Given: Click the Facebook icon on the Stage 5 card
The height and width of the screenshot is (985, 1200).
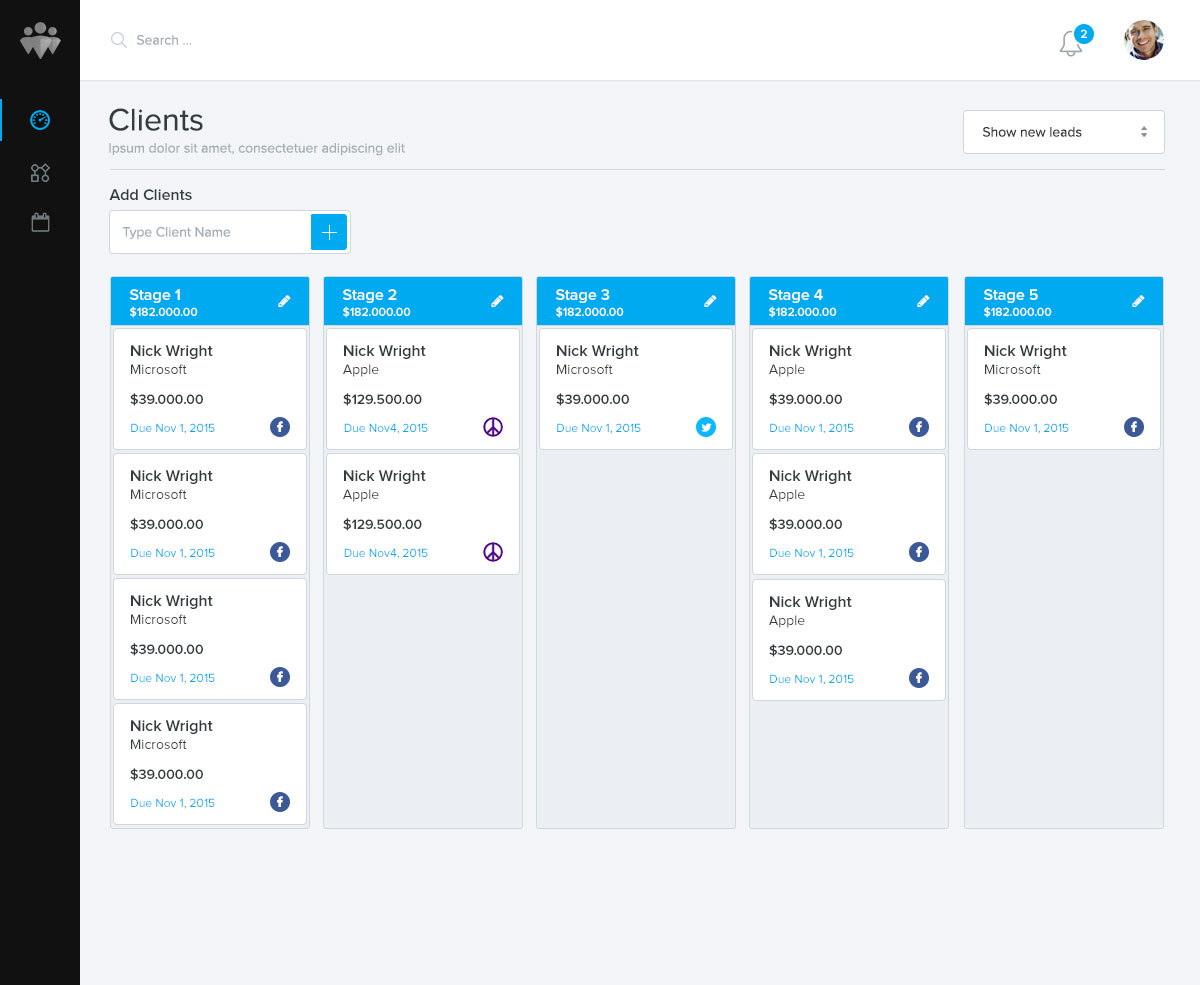Looking at the screenshot, I should (1133, 427).
